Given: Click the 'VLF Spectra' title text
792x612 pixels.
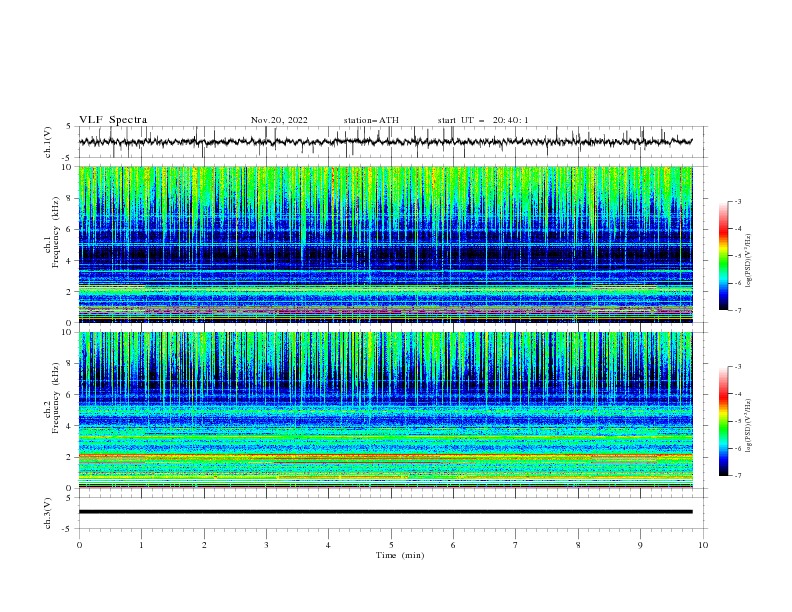Looking at the screenshot, I should (113, 120).
